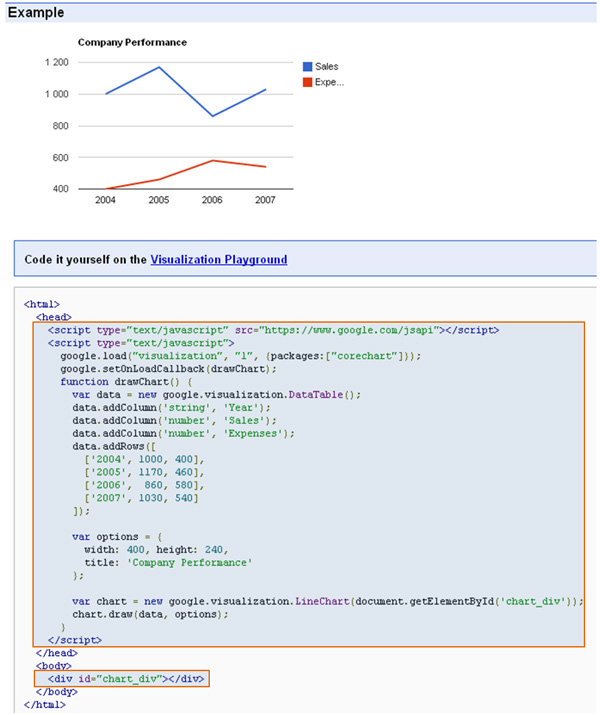Click the closing </html> tag
The height and width of the screenshot is (715, 600).
point(45,705)
